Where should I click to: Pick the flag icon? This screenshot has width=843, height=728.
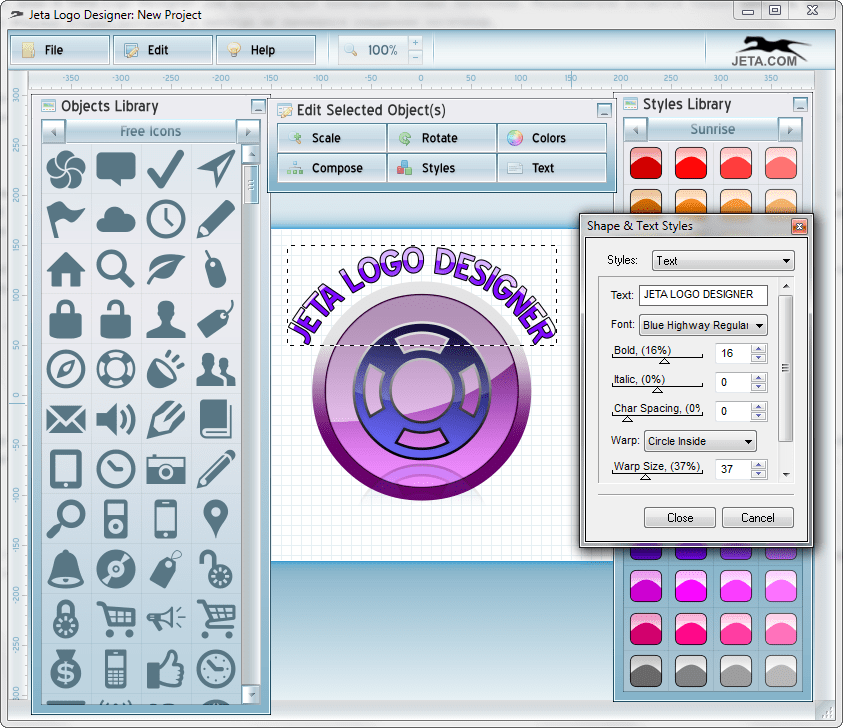pos(66,219)
